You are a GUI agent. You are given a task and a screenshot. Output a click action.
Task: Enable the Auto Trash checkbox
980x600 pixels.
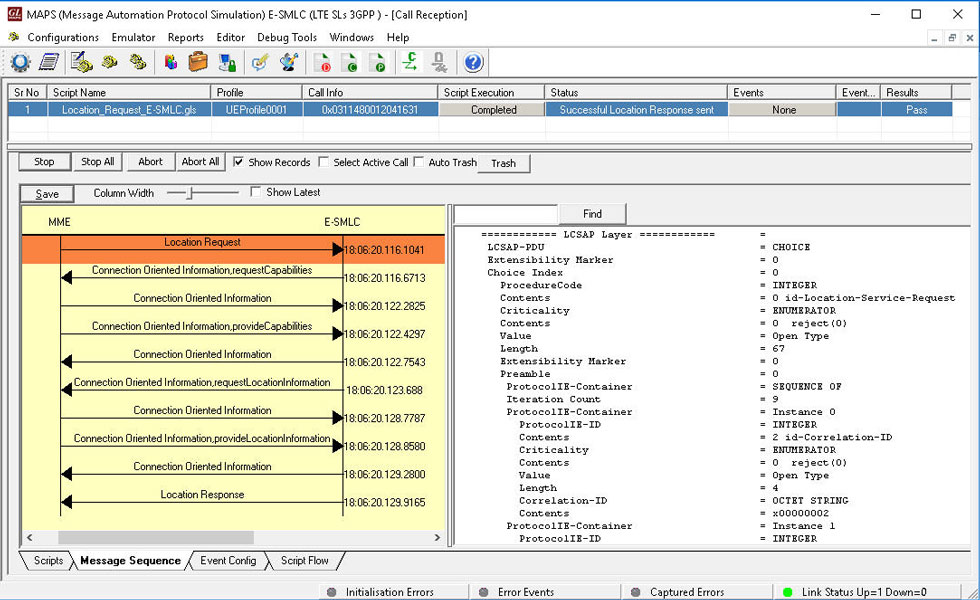419,161
